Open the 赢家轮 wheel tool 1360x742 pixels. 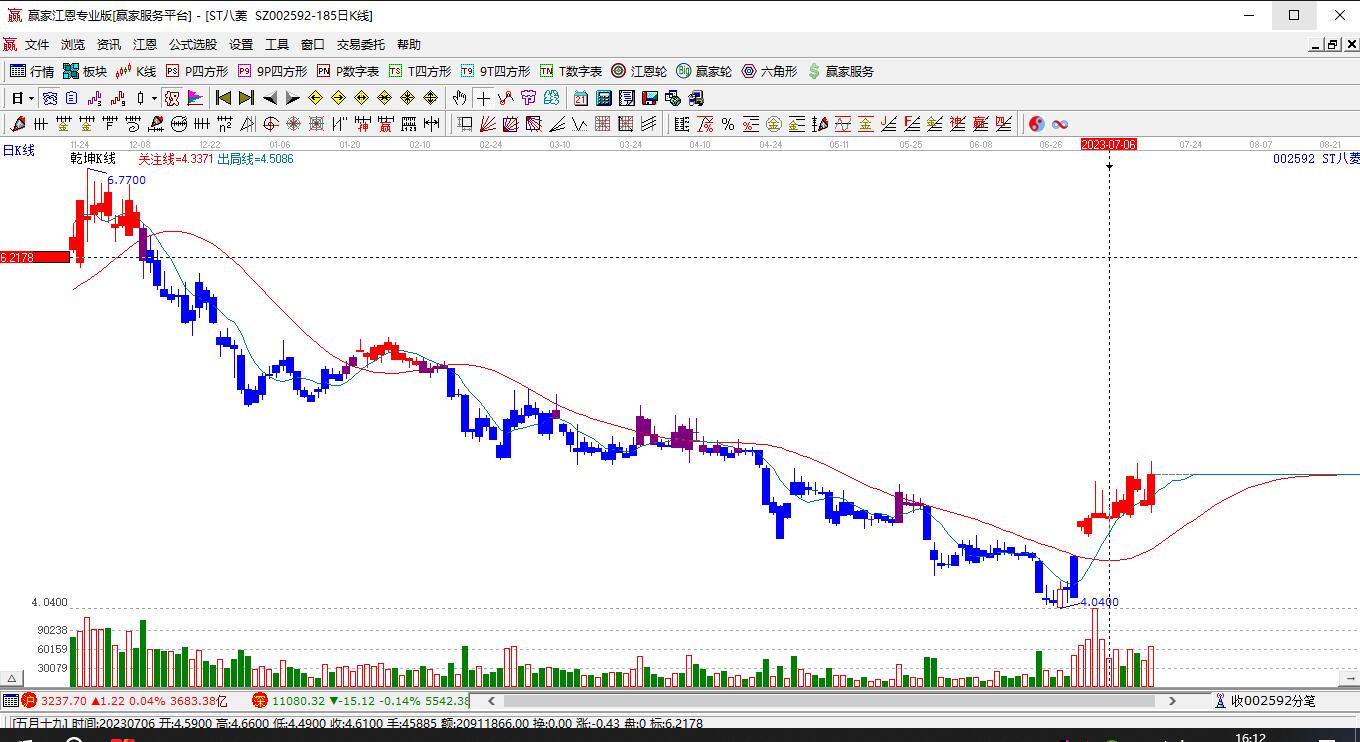click(x=704, y=71)
